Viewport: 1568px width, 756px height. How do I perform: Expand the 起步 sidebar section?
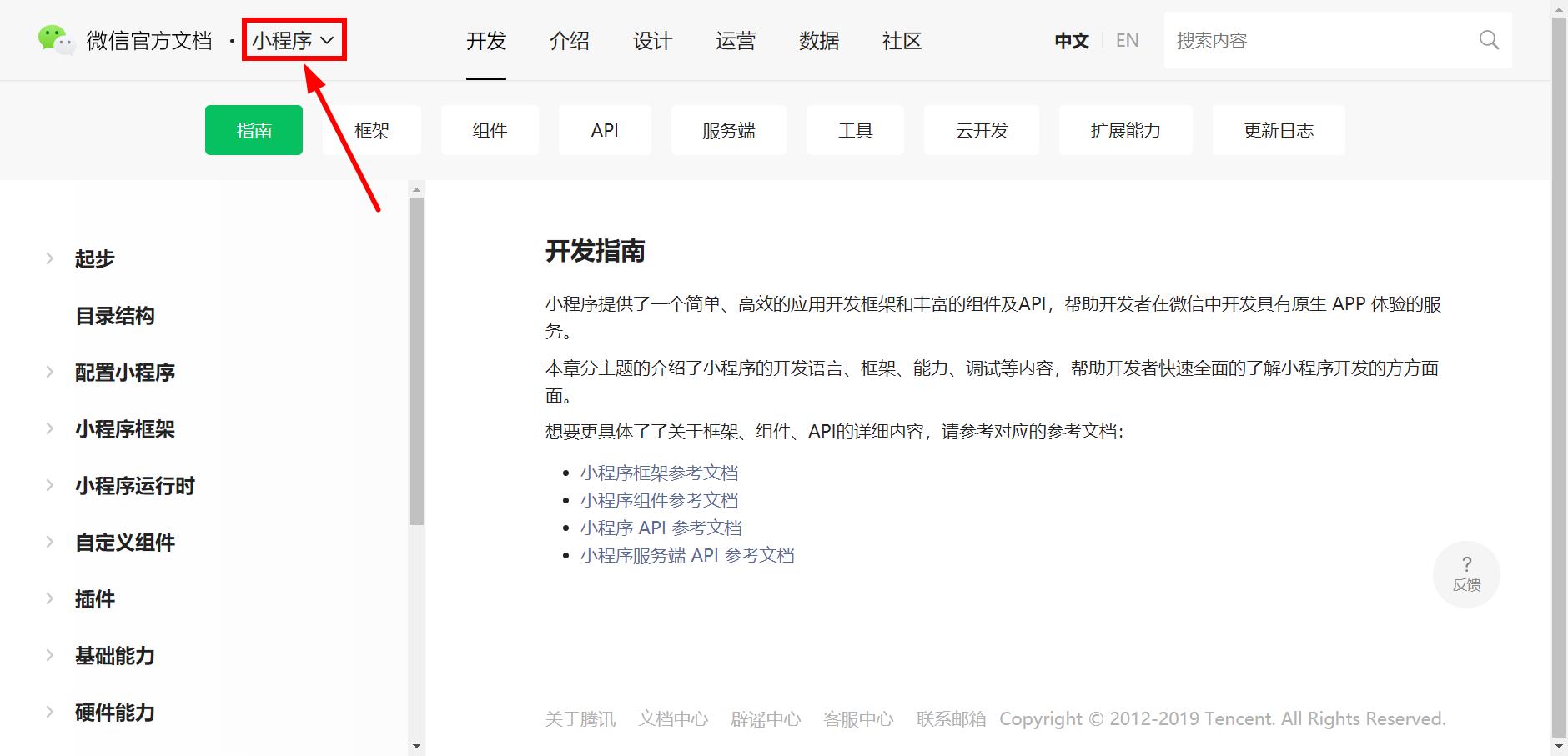(x=94, y=258)
